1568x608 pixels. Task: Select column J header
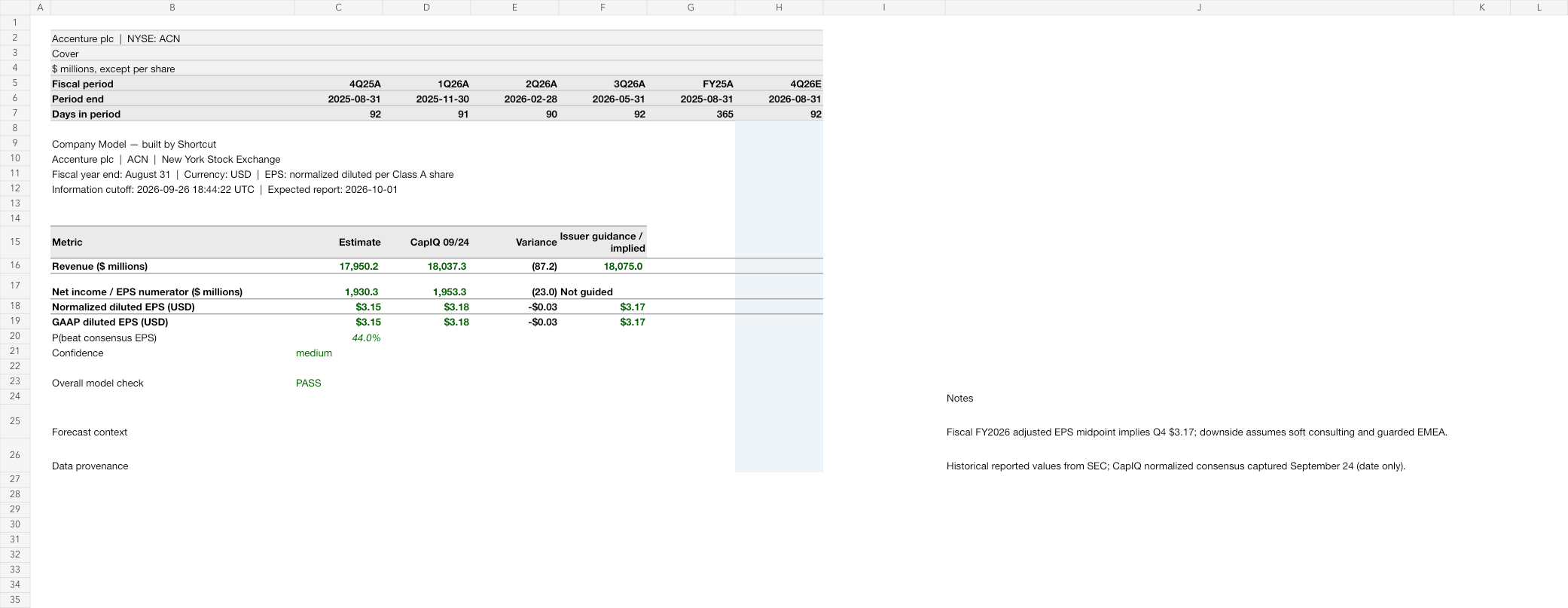coord(1199,8)
